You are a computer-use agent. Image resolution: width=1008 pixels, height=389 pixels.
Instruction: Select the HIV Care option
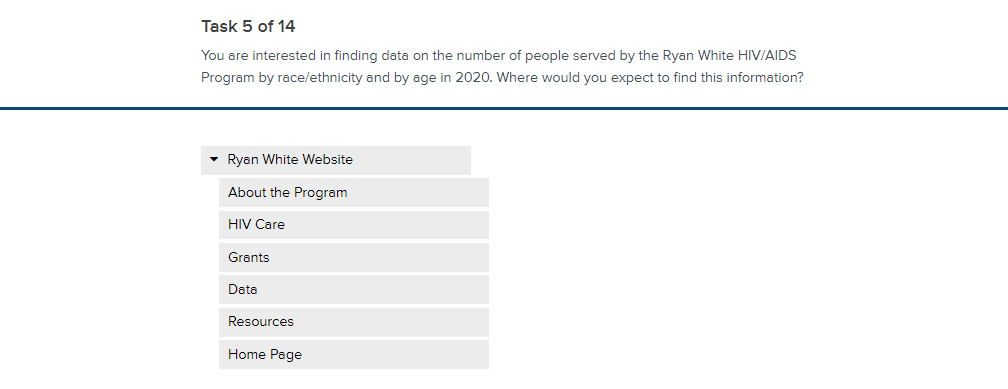[x=354, y=224]
